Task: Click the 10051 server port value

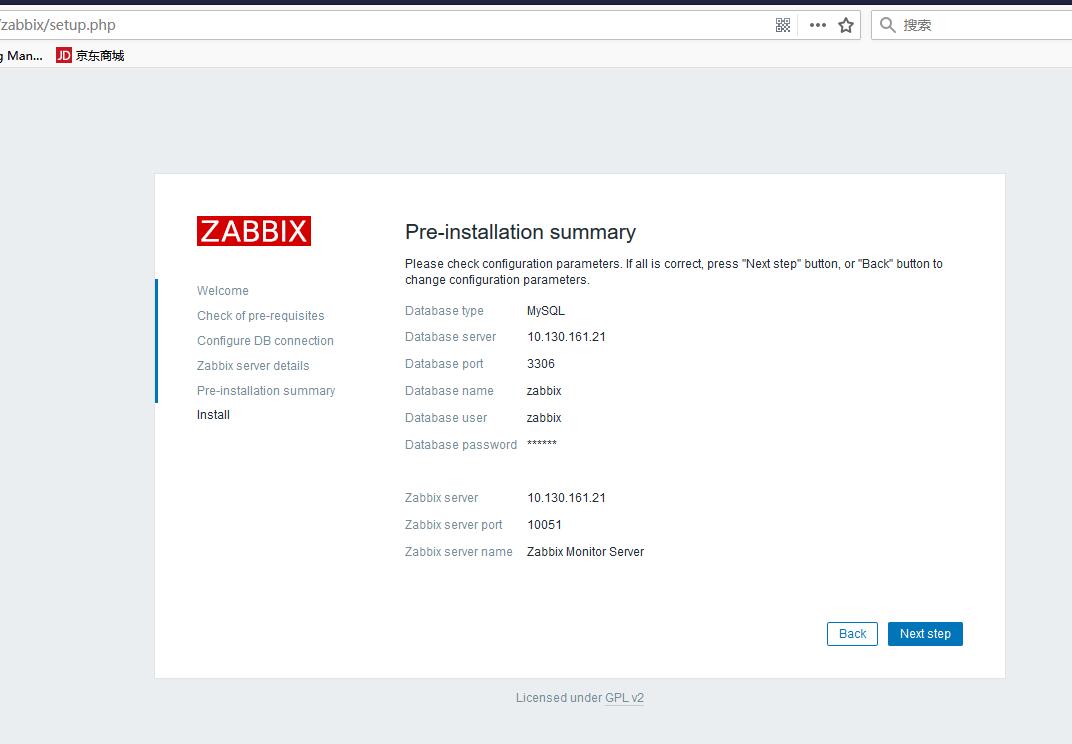Action: click(544, 524)
